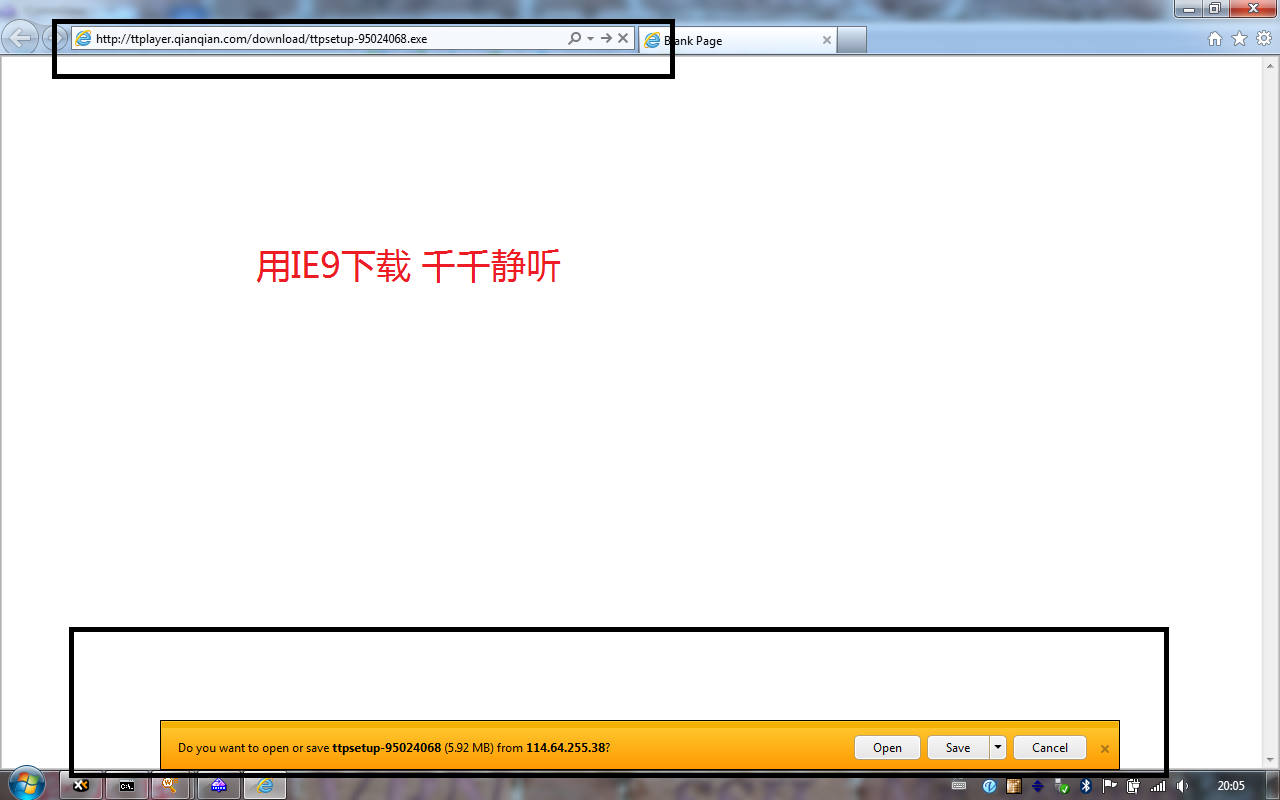Open Favorites with the star icon
1280x800 pixels.
pos(1239,39)
